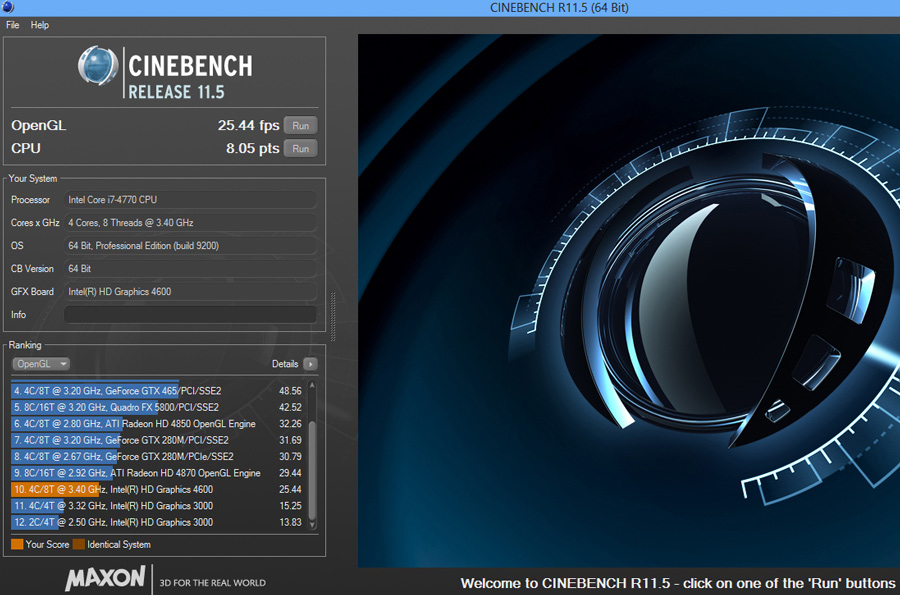Click the ranking list scroll down arrow
Screen dimensions: 900x595
(312, 524)
